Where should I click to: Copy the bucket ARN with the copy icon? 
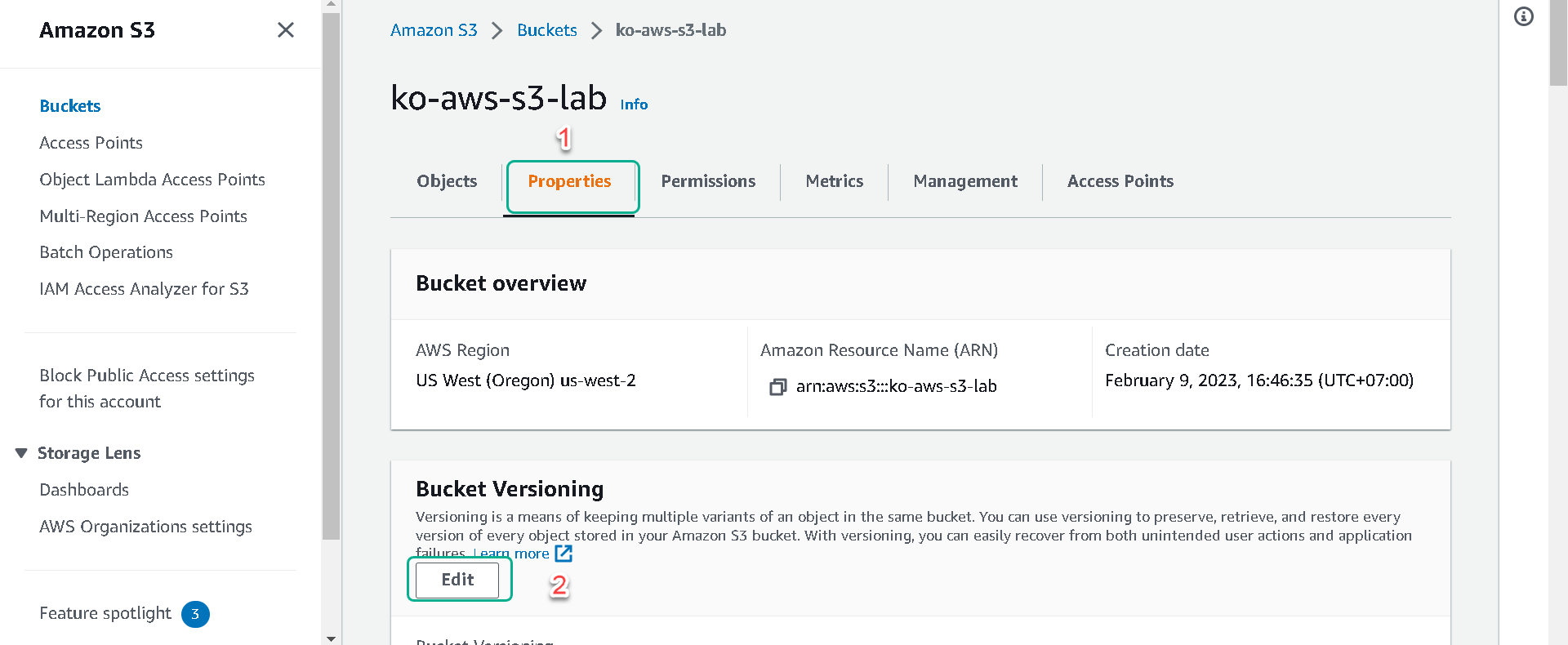click(x=777, y=386)
